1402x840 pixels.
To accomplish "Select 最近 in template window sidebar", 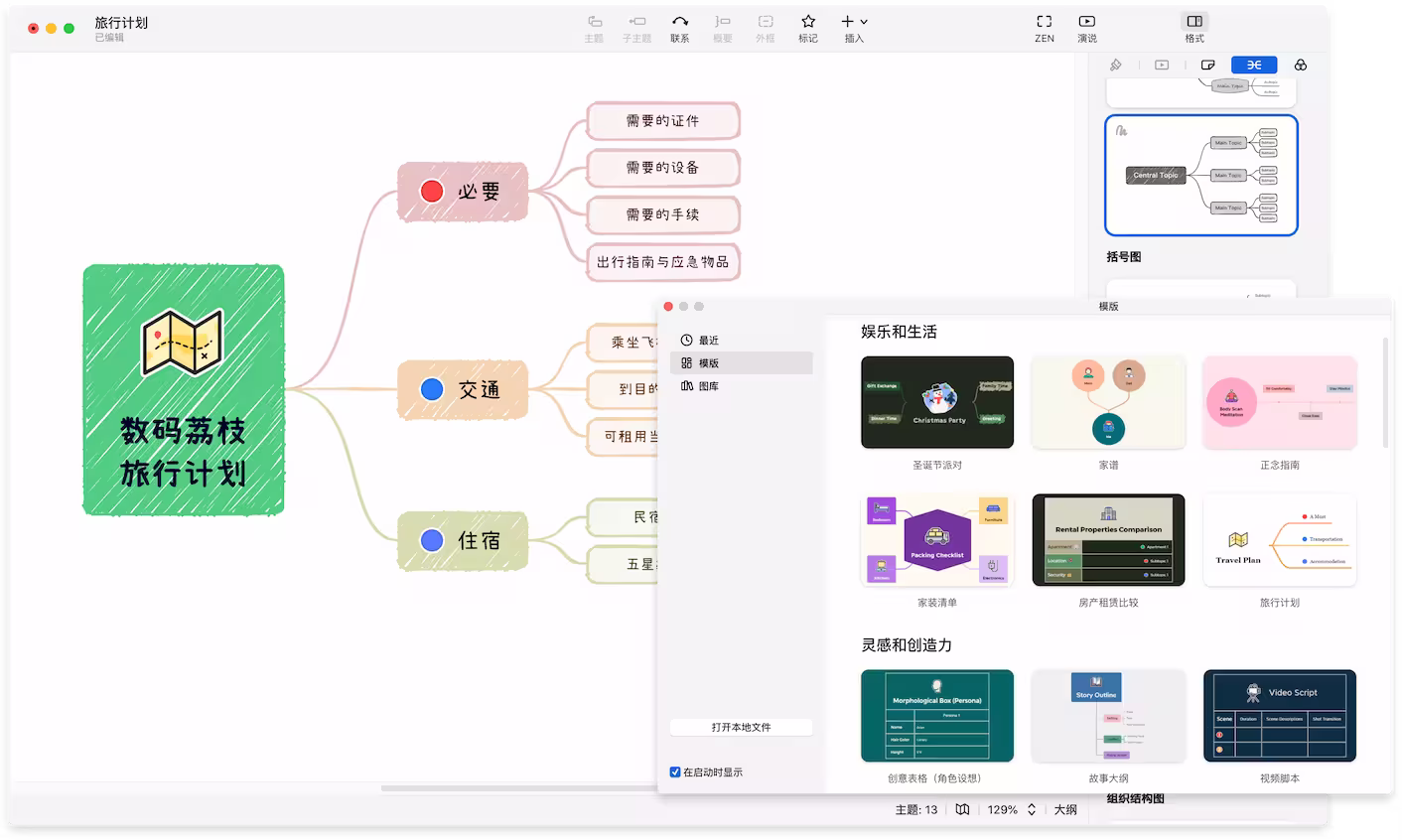I will (707, 340).
